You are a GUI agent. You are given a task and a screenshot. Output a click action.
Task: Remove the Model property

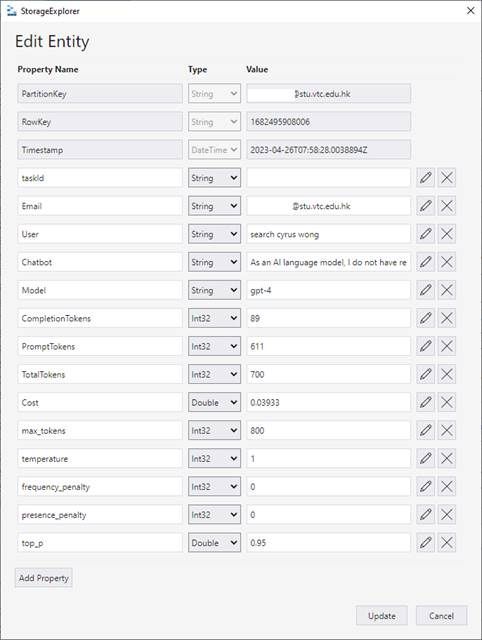tap(446, 290)
